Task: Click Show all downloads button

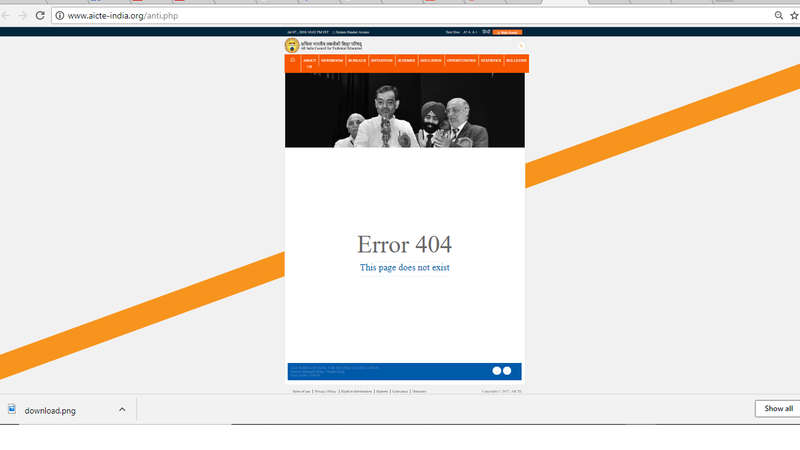Action: [x=778, y=408]
